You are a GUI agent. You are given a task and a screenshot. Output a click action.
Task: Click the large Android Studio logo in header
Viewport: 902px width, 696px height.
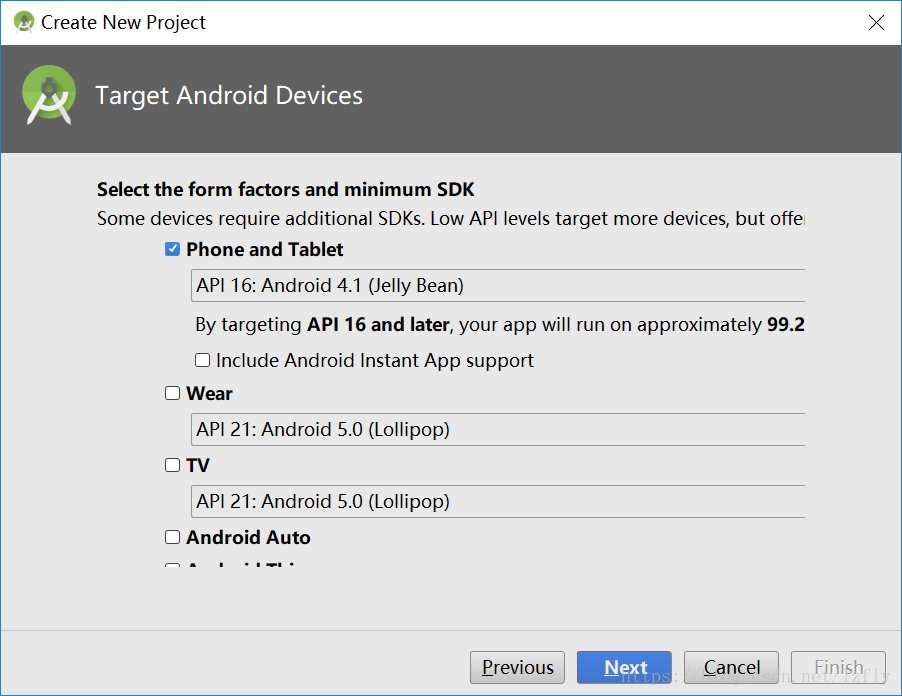pos(49,95)
